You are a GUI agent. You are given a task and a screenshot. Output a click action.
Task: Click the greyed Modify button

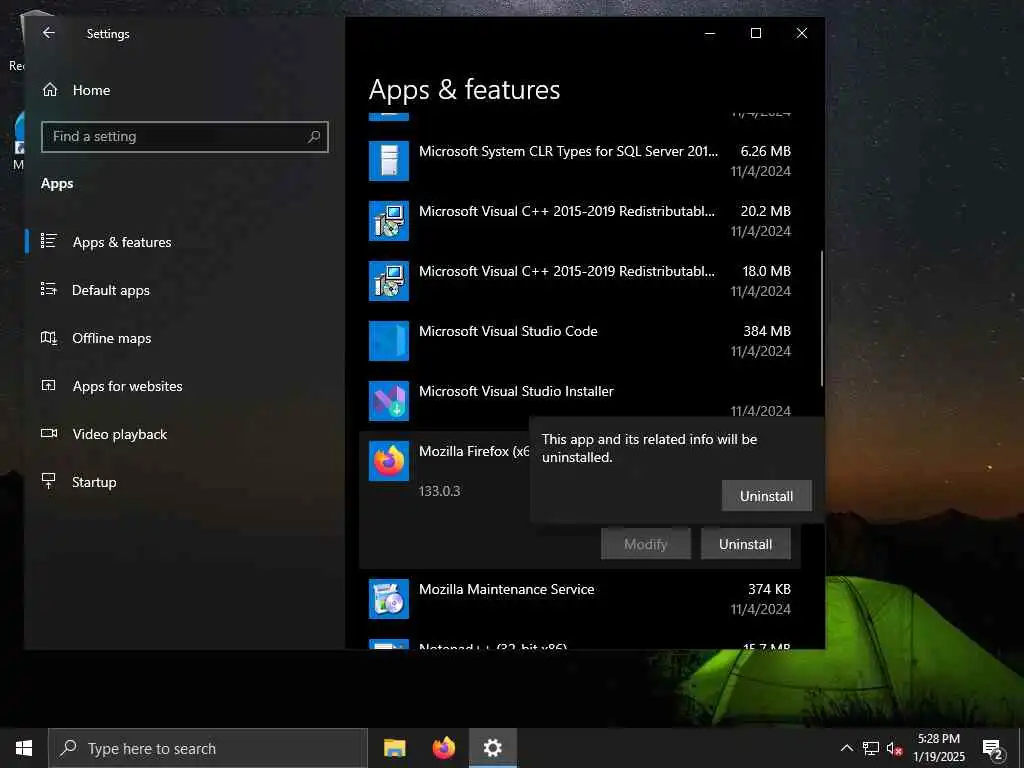point(646,544)
